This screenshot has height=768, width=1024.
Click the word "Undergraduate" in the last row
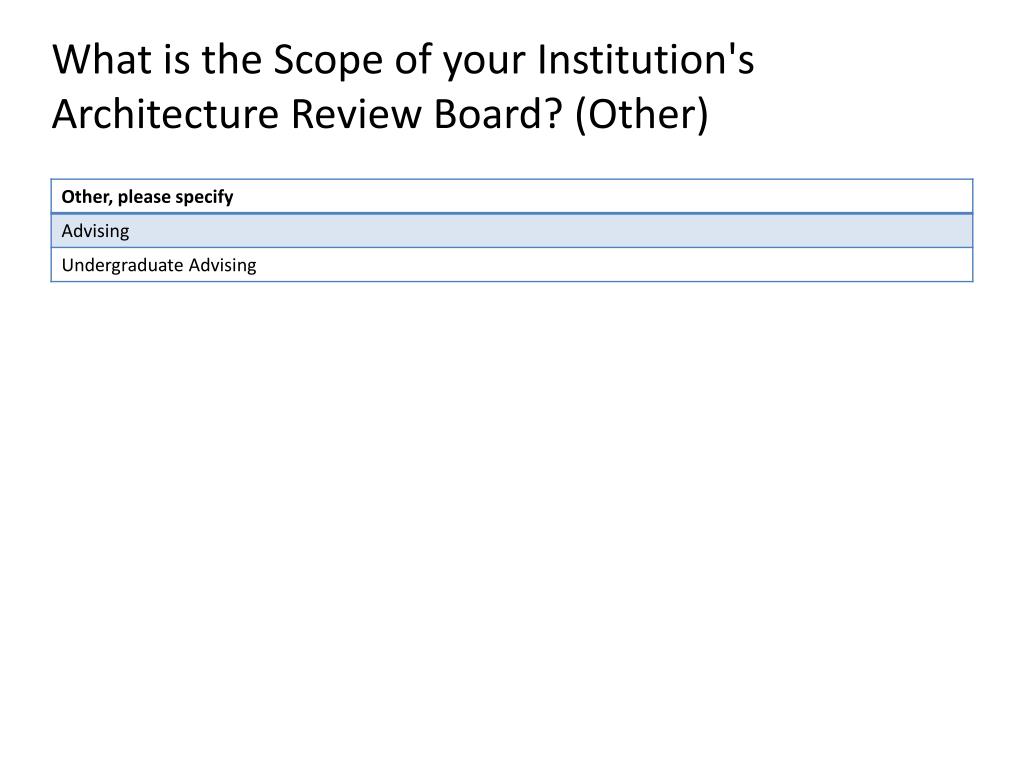point(122,266)
